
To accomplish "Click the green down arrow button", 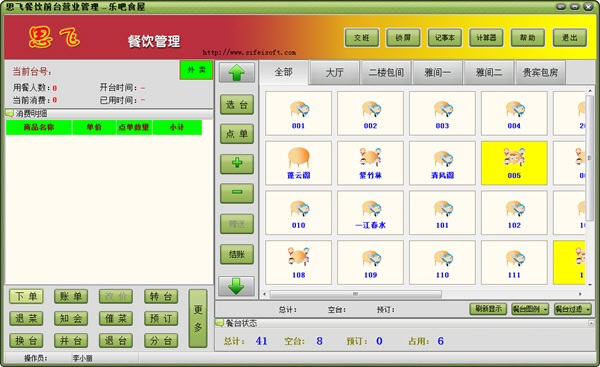I will click(236, 286).
